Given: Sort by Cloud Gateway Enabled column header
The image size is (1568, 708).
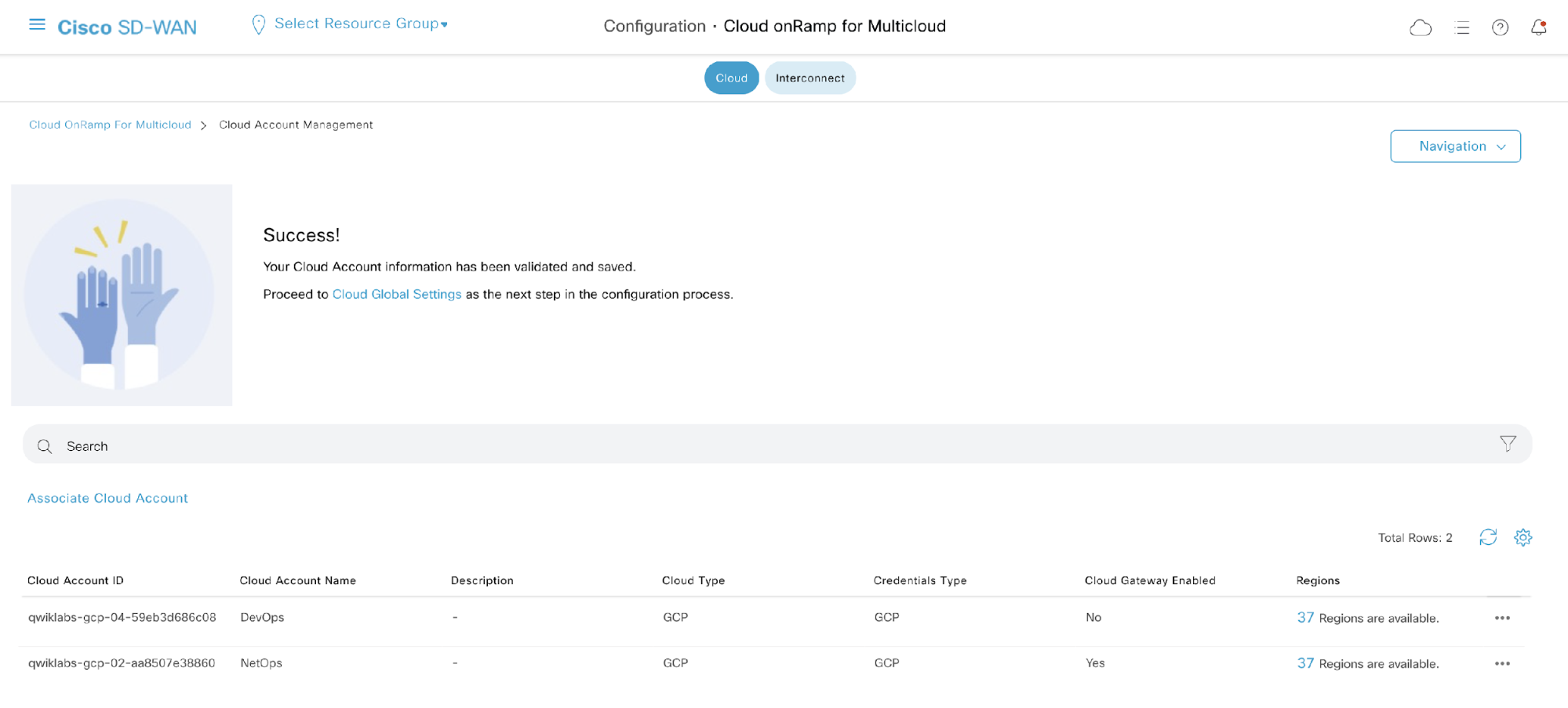Looking at the screenshot, I should [x=1150, y=580].
